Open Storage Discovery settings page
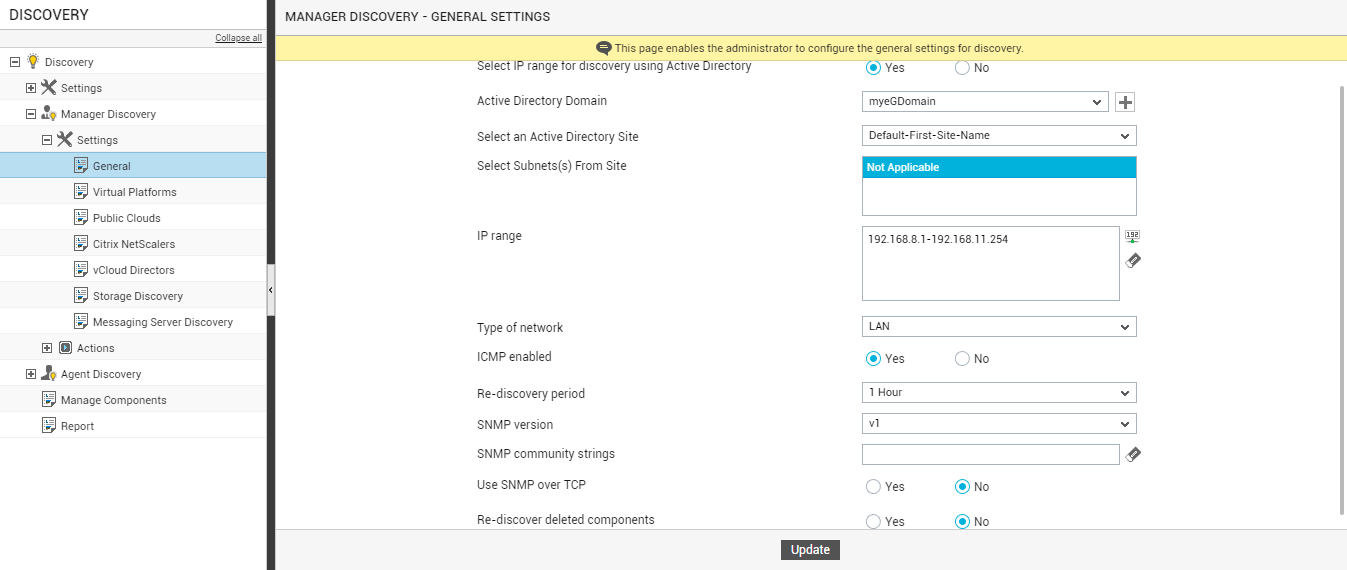This screenshot has height=570, width=1347. click(138, 296)
